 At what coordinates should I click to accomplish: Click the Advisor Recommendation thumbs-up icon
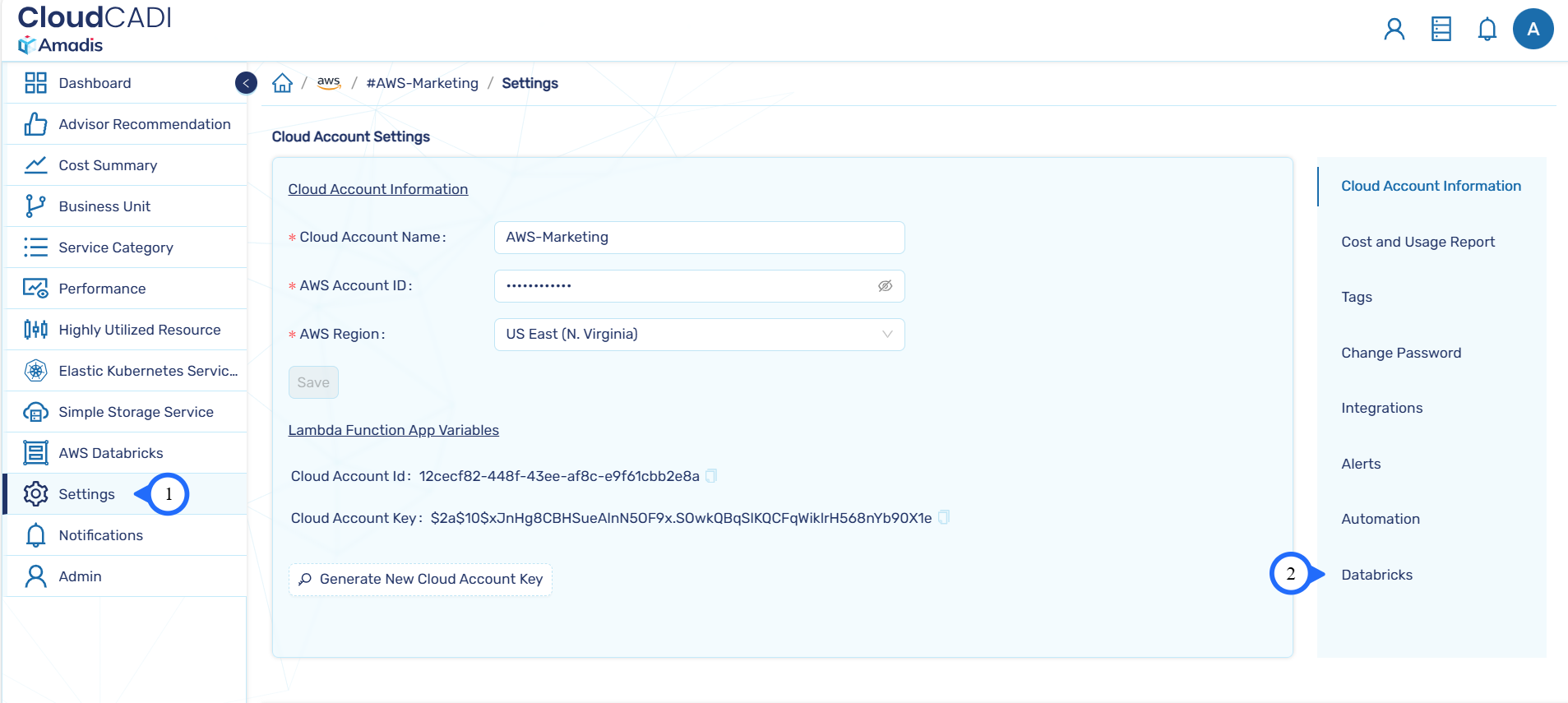pos(35,124)
